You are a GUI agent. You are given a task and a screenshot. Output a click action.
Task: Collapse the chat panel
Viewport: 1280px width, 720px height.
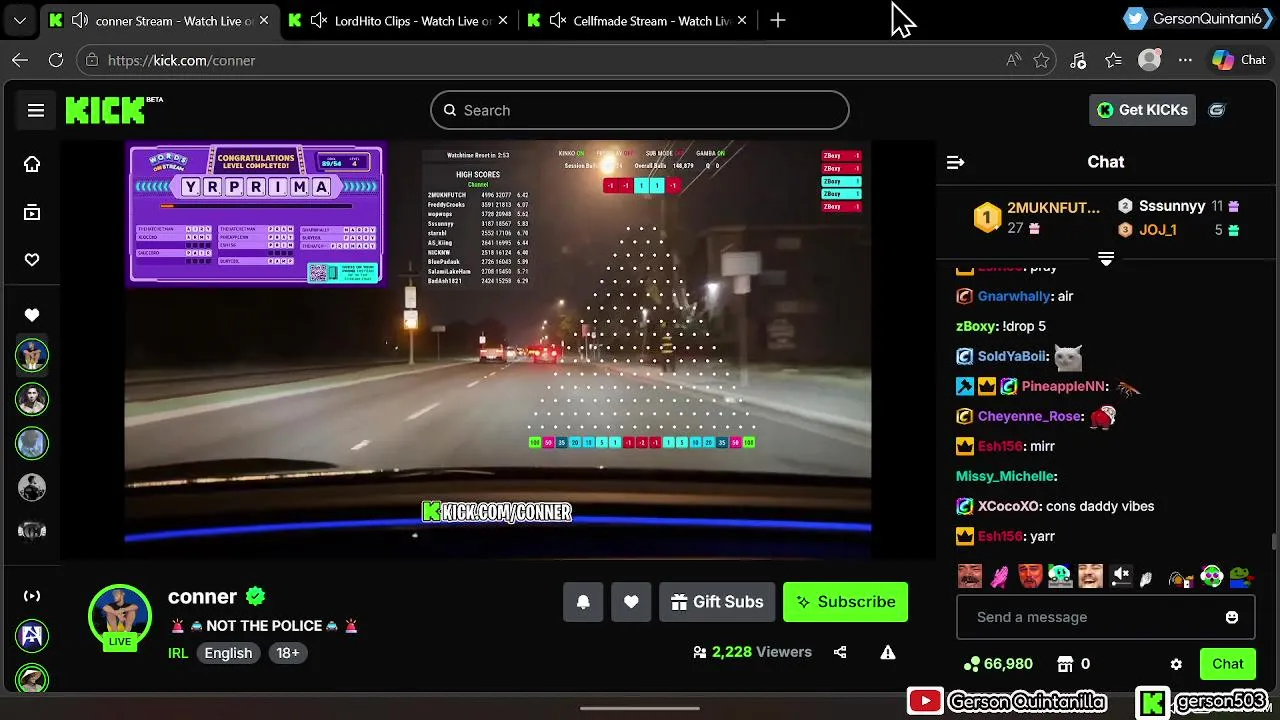point(955,162)
